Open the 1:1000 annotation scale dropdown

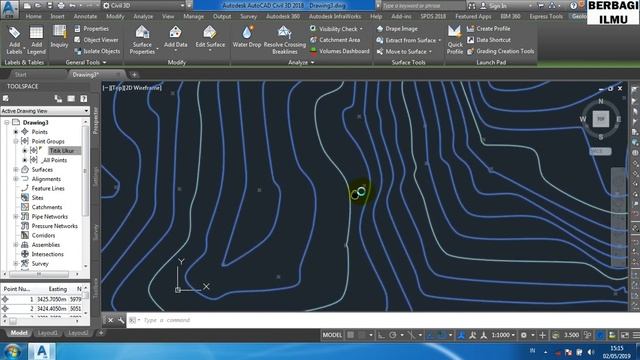point(503,335)
